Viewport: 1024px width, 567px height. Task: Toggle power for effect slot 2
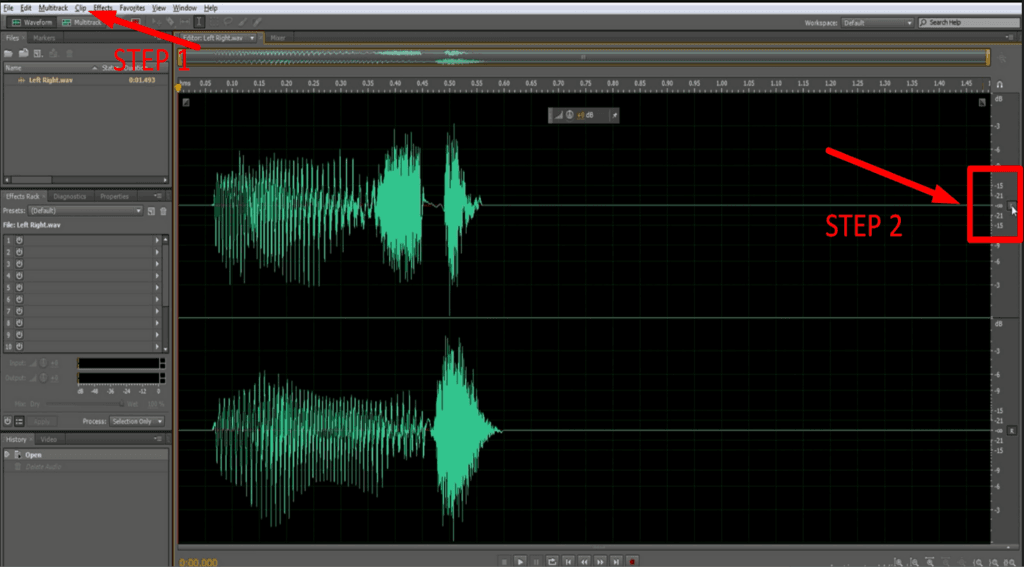point(19,252)
